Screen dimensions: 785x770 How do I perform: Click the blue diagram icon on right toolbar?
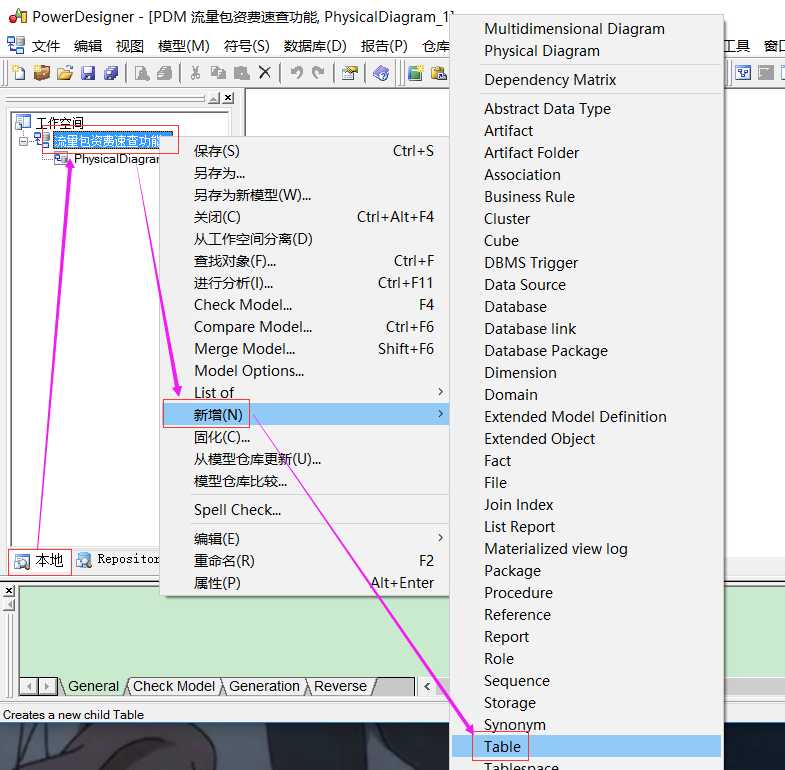(x=743, y=73)
